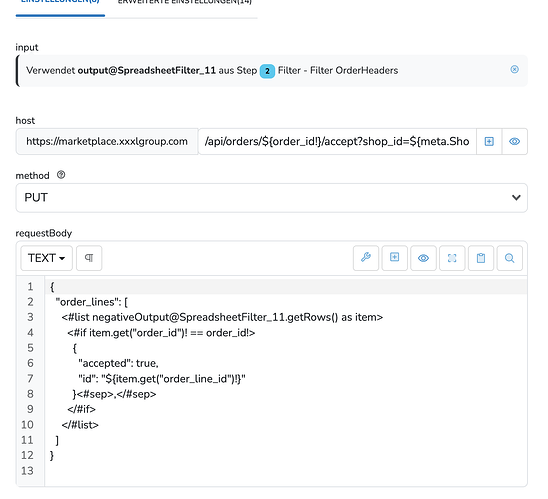Image resolution: width=548 pixels, height=499 pixels.
Task: Click the insert variable plus icon beside host path
Action: 489,142
